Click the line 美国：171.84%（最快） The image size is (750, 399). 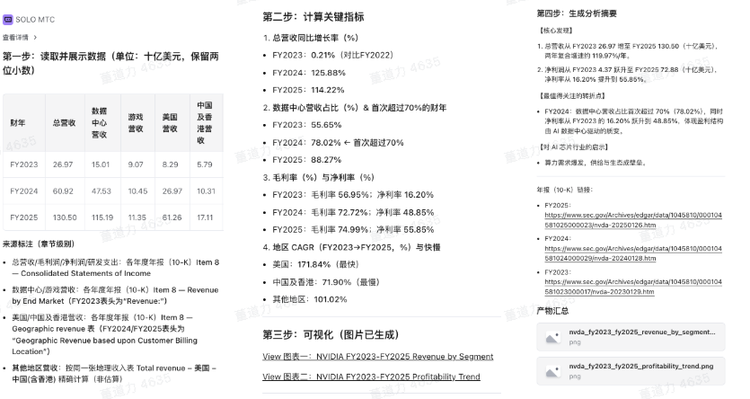(316, 264)
